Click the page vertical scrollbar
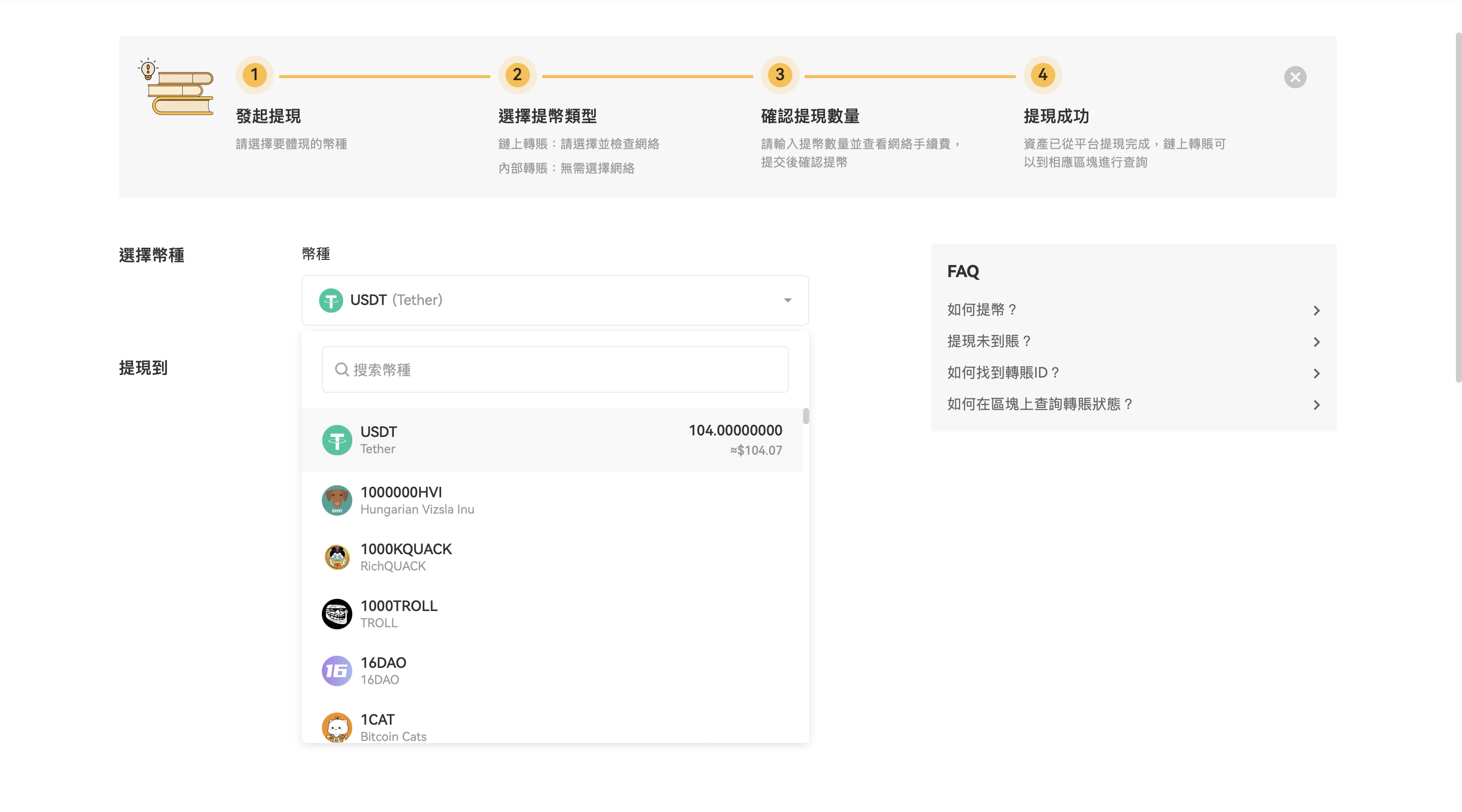1462x812 pixels. (x=1458, y=207)
